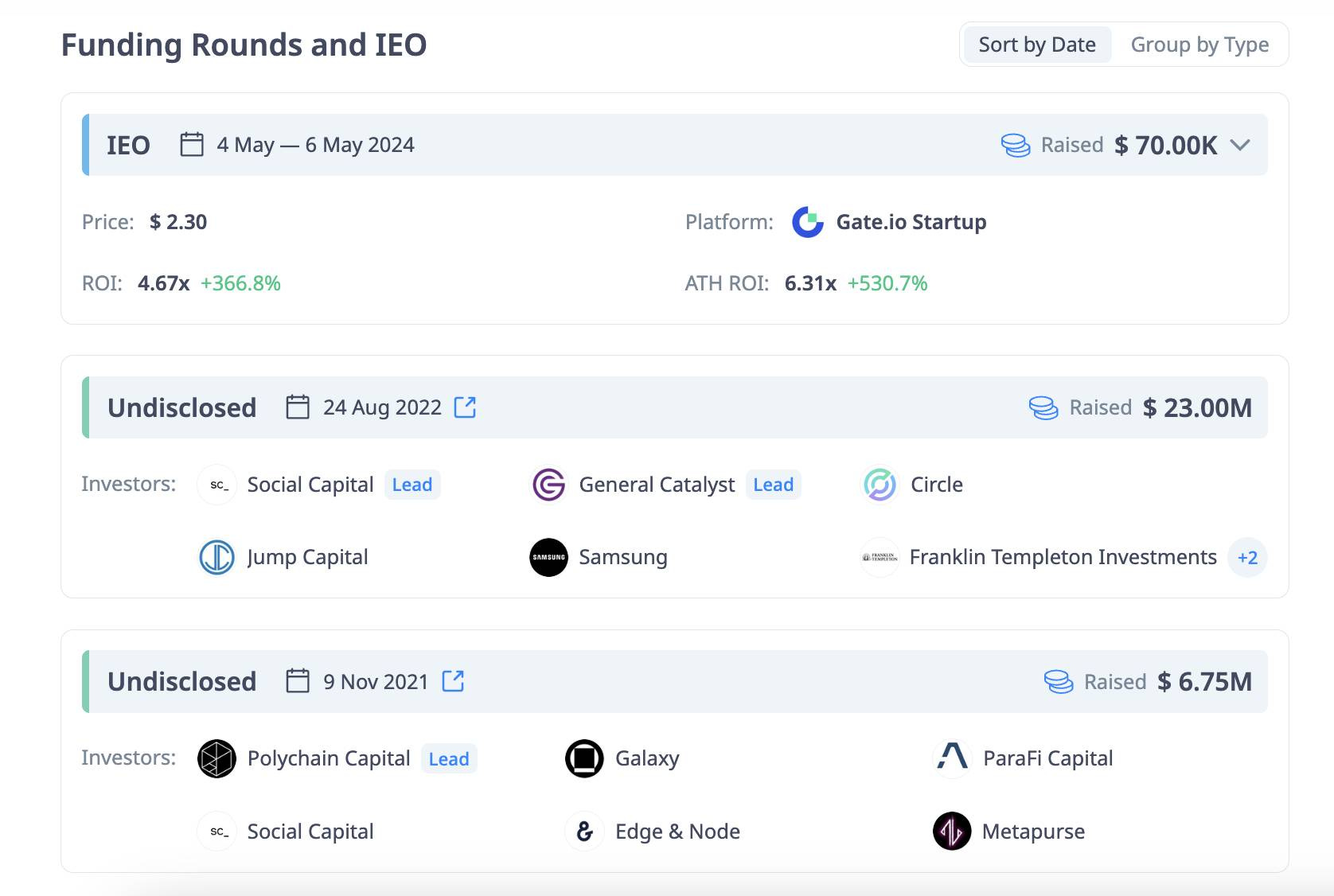Open Social Capital investor in 9 Nov 2021 round

(x=310, y=832)
